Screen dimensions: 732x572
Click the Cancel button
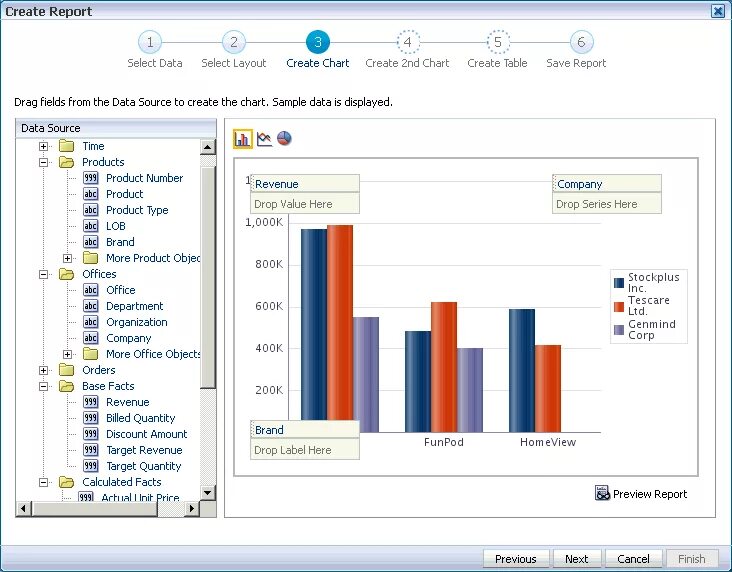(633, 558)
